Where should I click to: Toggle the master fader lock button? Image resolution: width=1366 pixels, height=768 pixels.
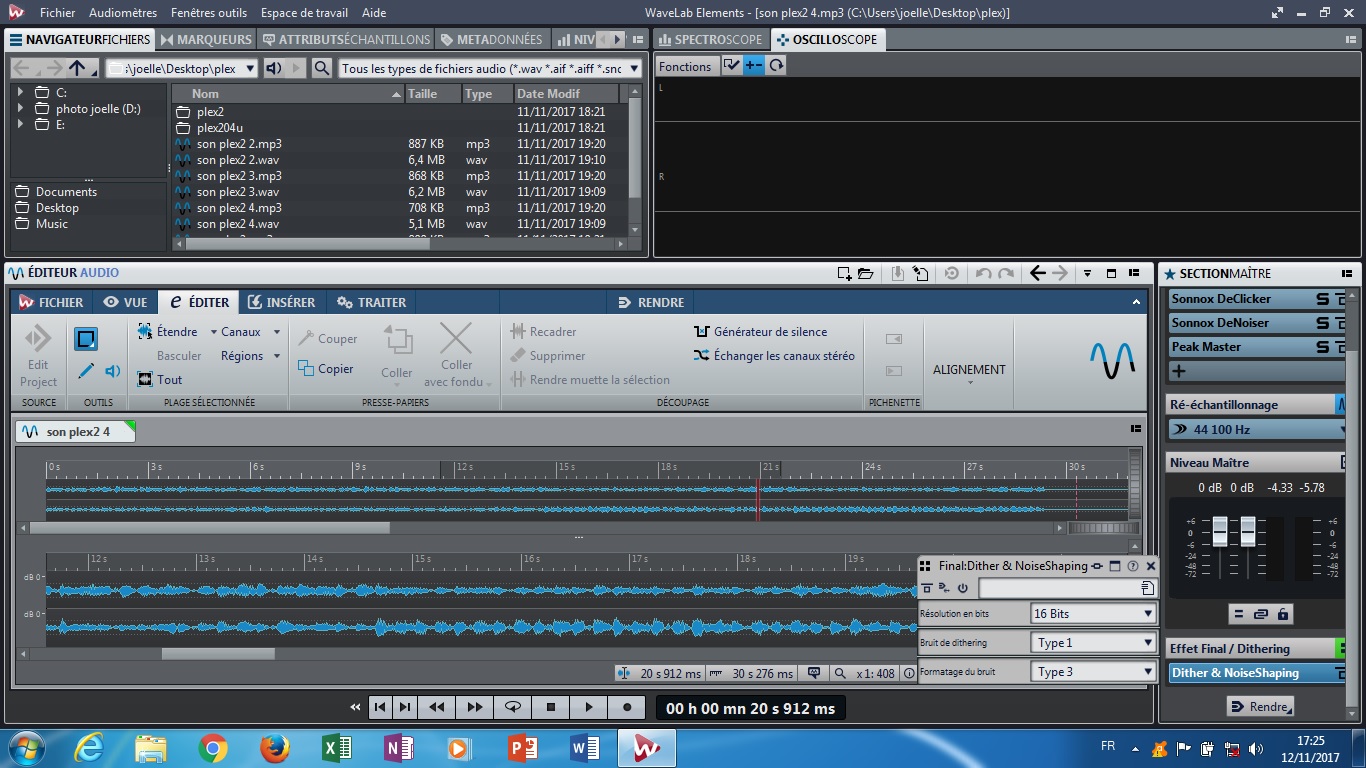1283,614
